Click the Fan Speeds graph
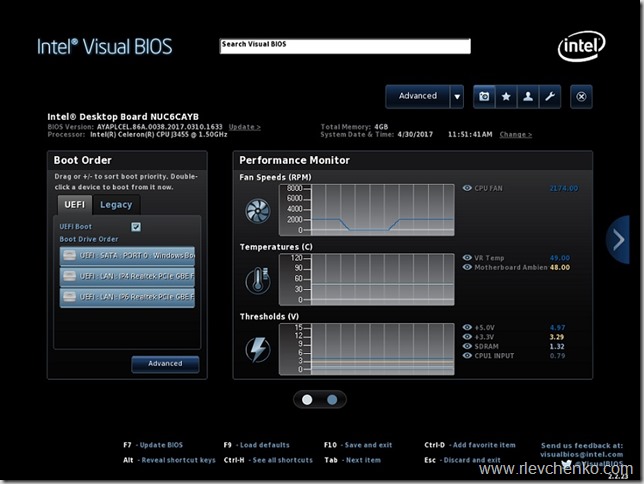The width and height of the screenshot is (644, 484). point(367,210)
